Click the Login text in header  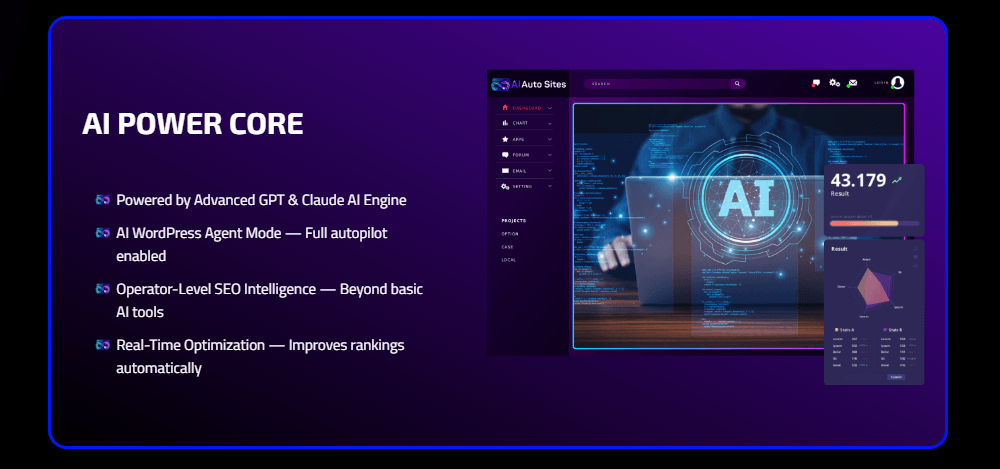coord(881,83)
